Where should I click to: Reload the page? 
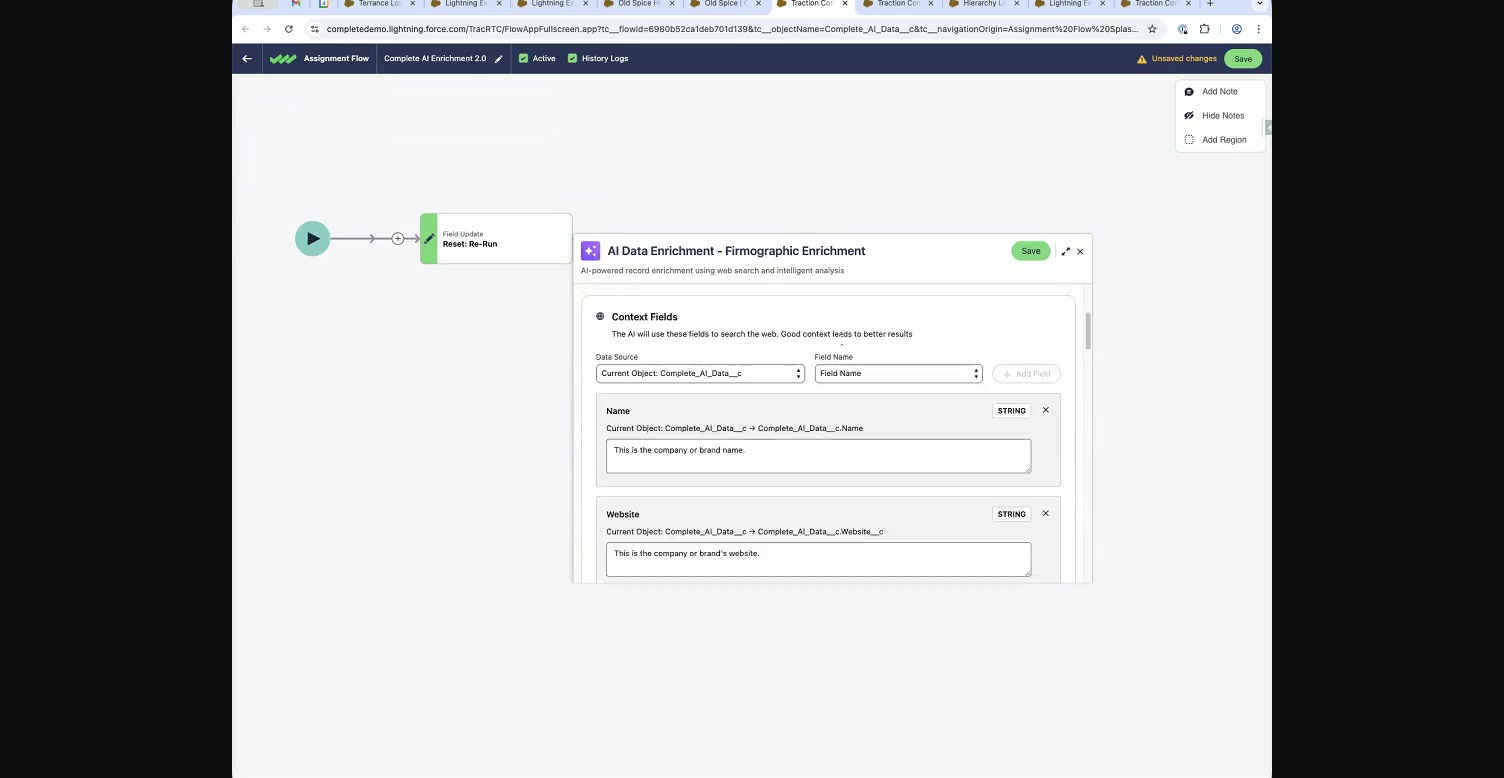pyautogui.click(x=289, y=29)
